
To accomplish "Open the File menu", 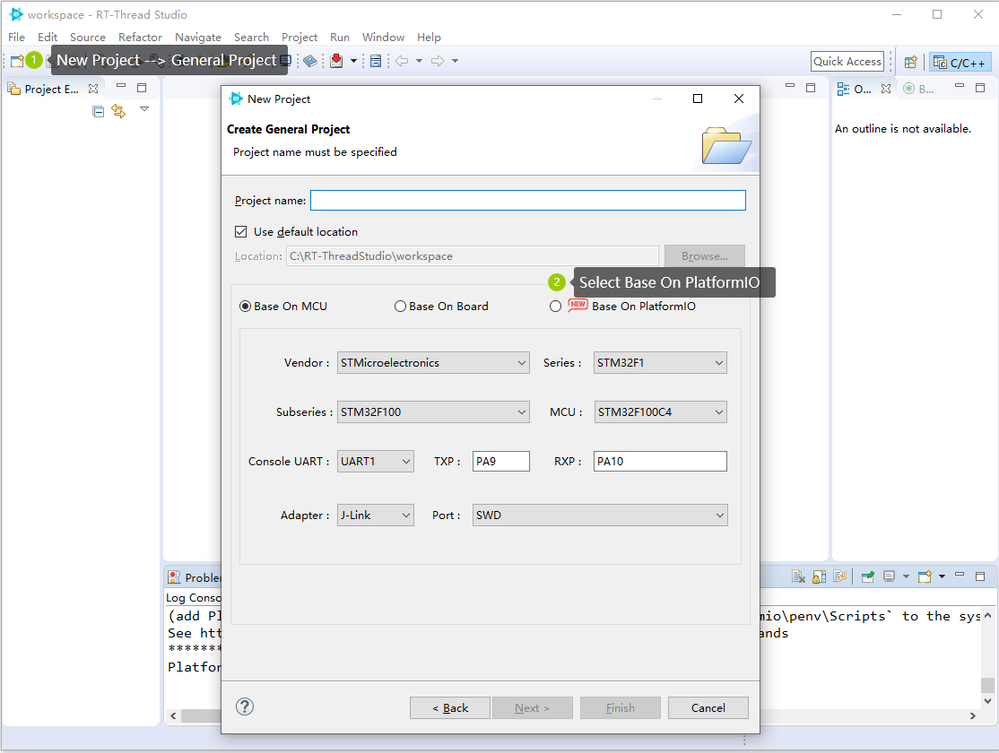I will click(x=17, y=37).
